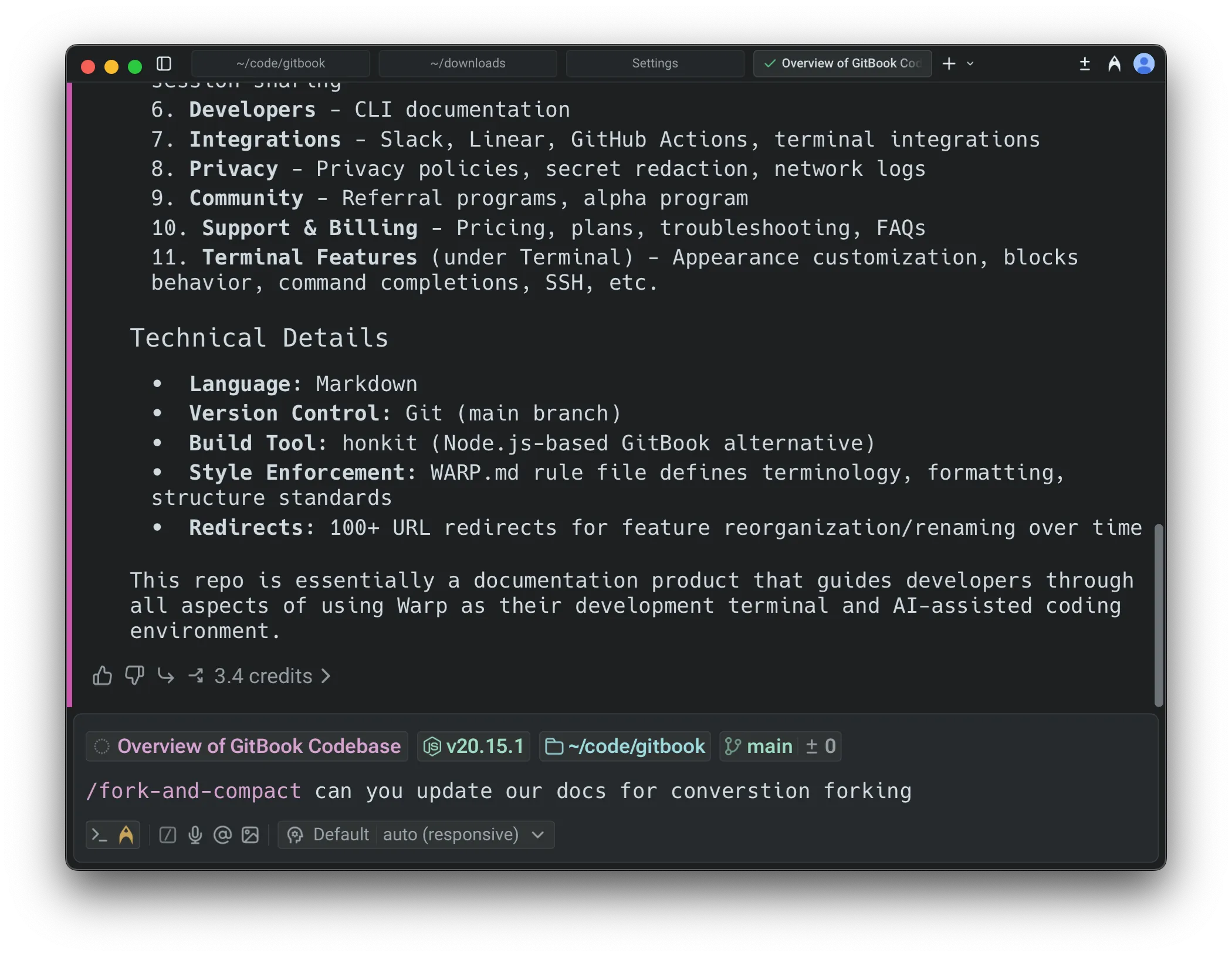This screenshot has width=1232, height=957.
Task: Activate voice dictation with the microphone icon
Action: 194,834
